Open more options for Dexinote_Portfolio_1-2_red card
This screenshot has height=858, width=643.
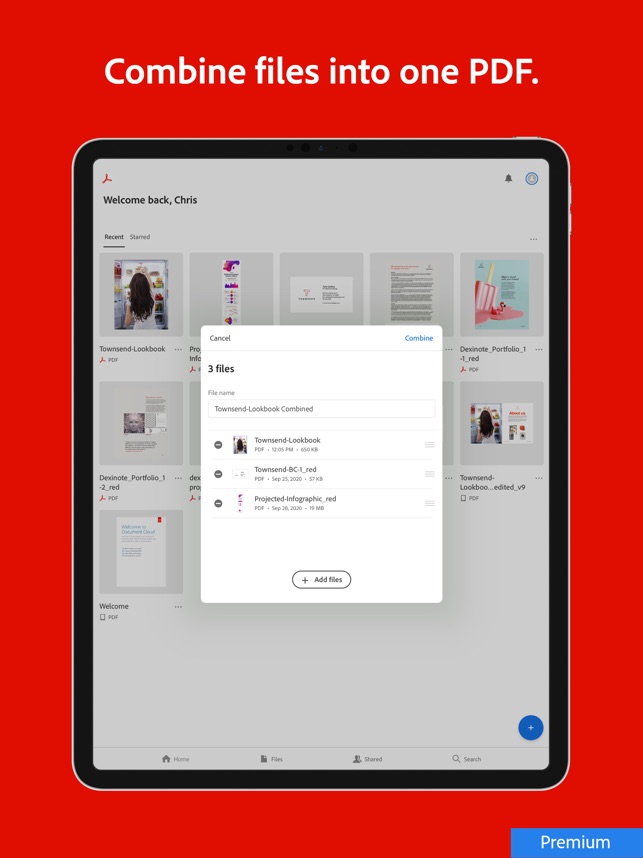[178, 478]
